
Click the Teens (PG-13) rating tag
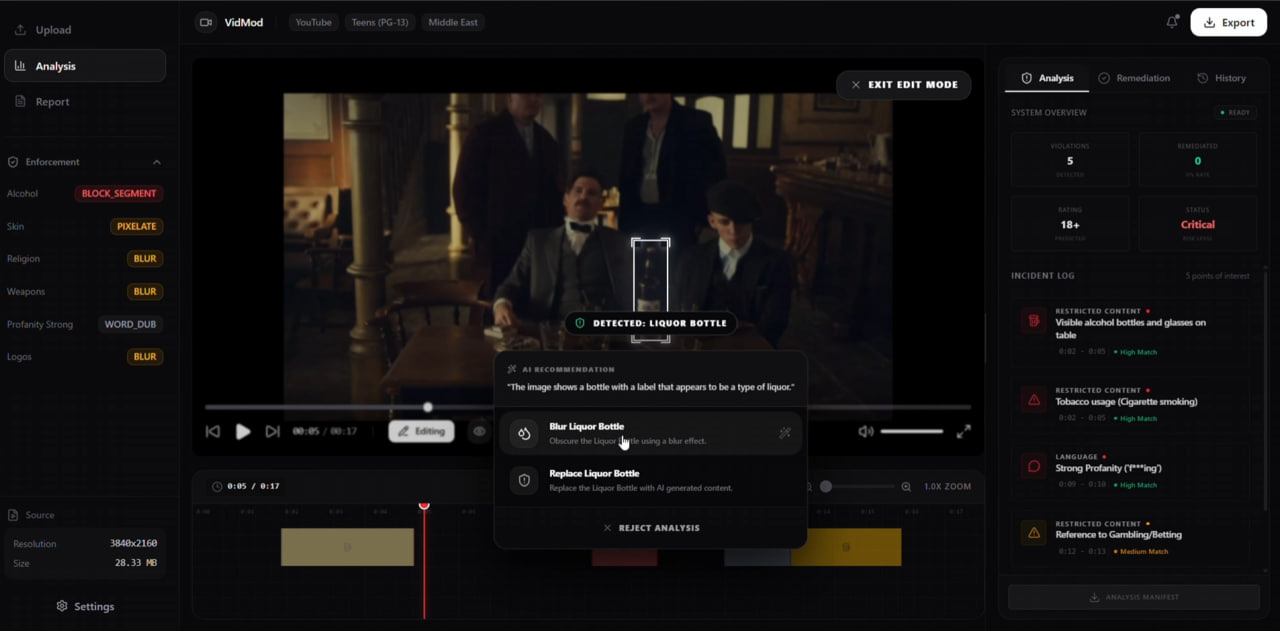pyautogui.click(x=380, y=22)
